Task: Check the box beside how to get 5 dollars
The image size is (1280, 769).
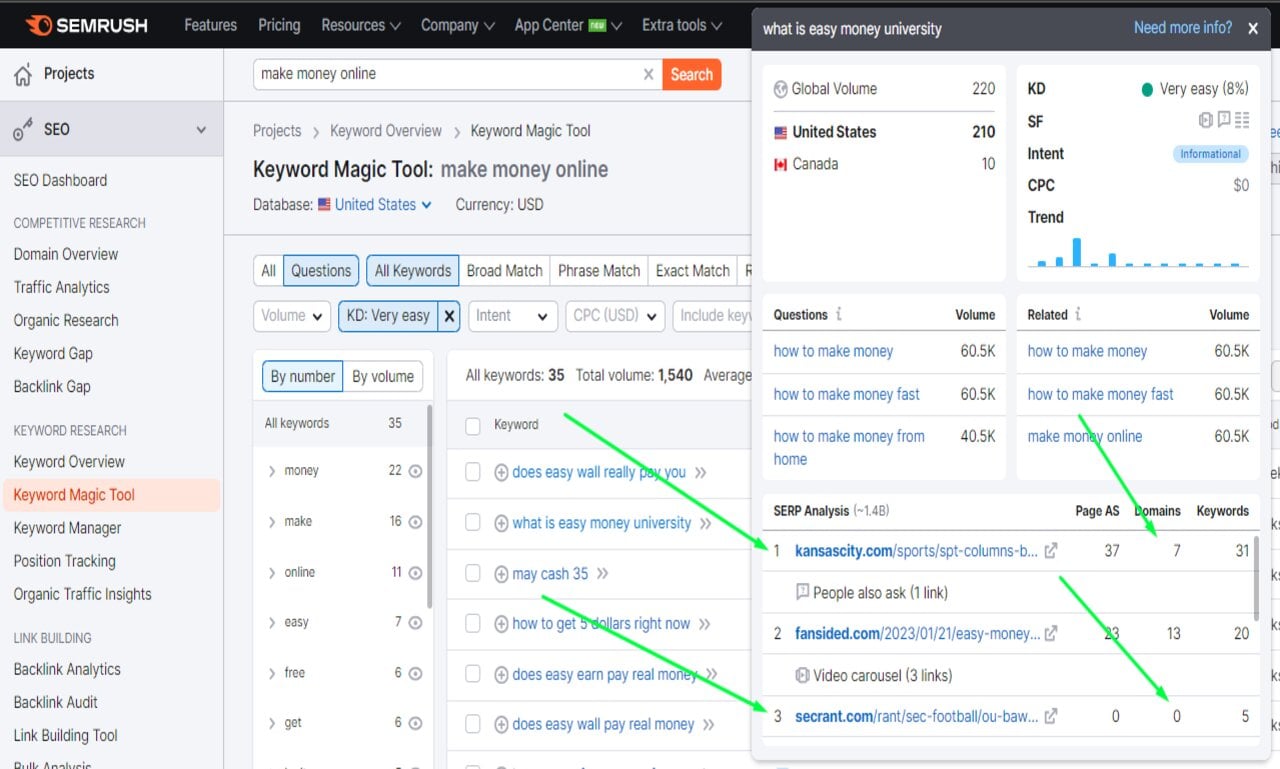Action: [472, 623]
